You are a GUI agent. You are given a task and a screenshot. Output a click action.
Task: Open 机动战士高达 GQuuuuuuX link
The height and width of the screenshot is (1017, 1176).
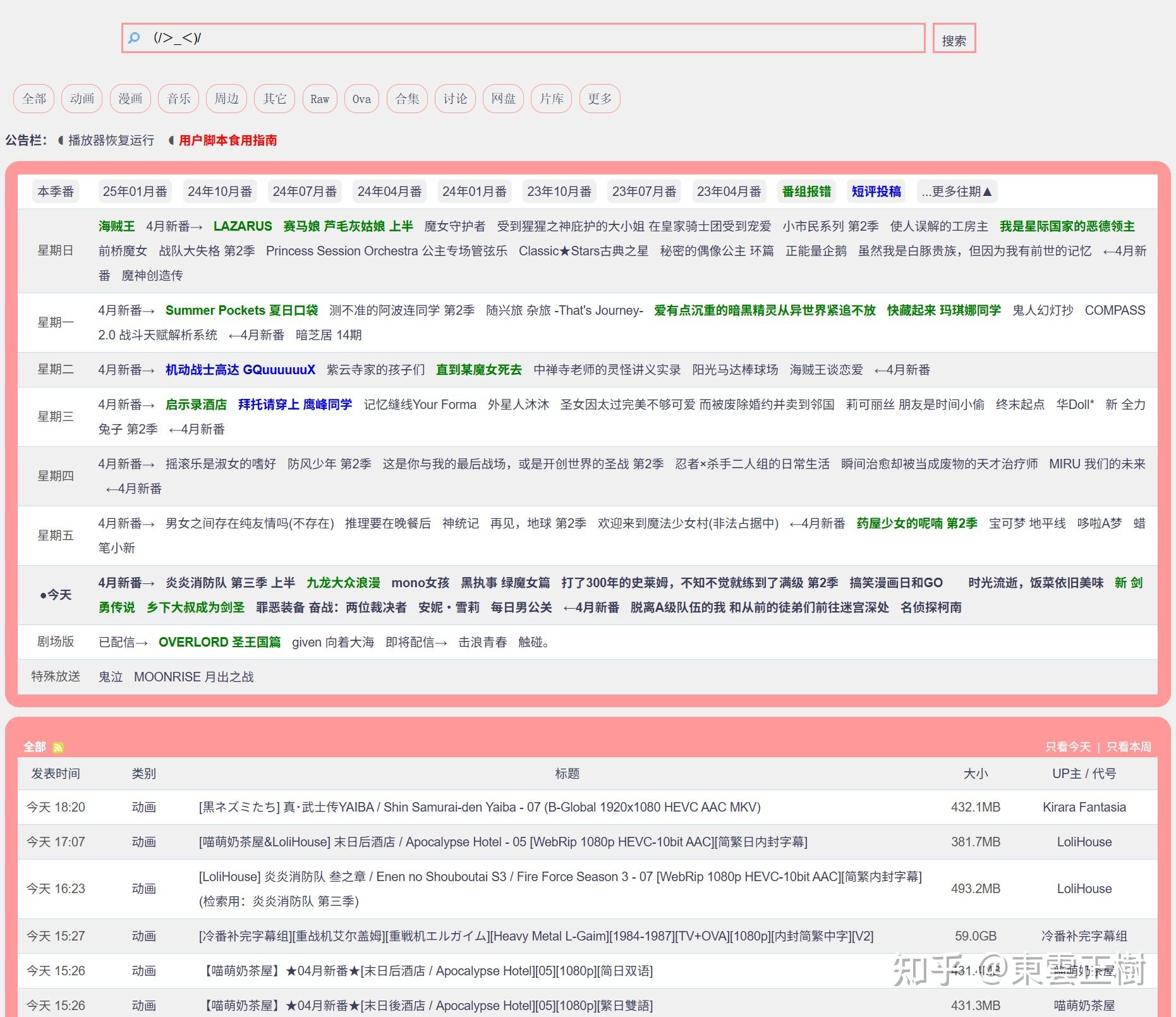pyautogui.click(x=240, y=370)
